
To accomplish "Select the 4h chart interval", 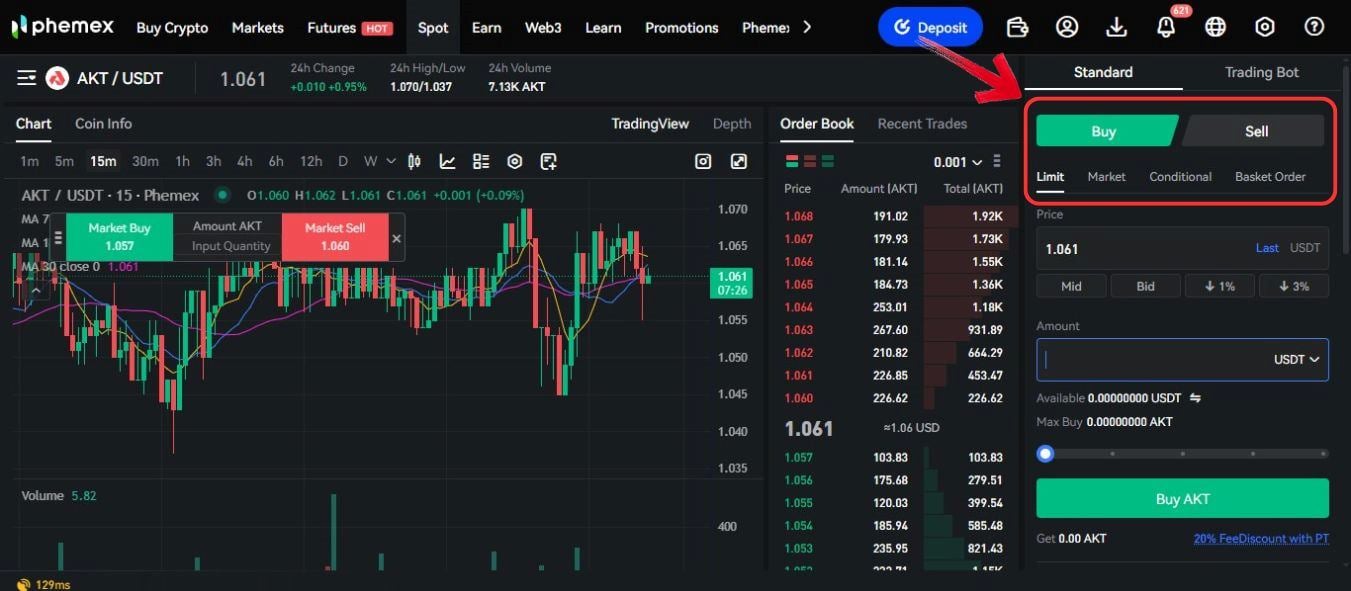I will coord(245,161).
